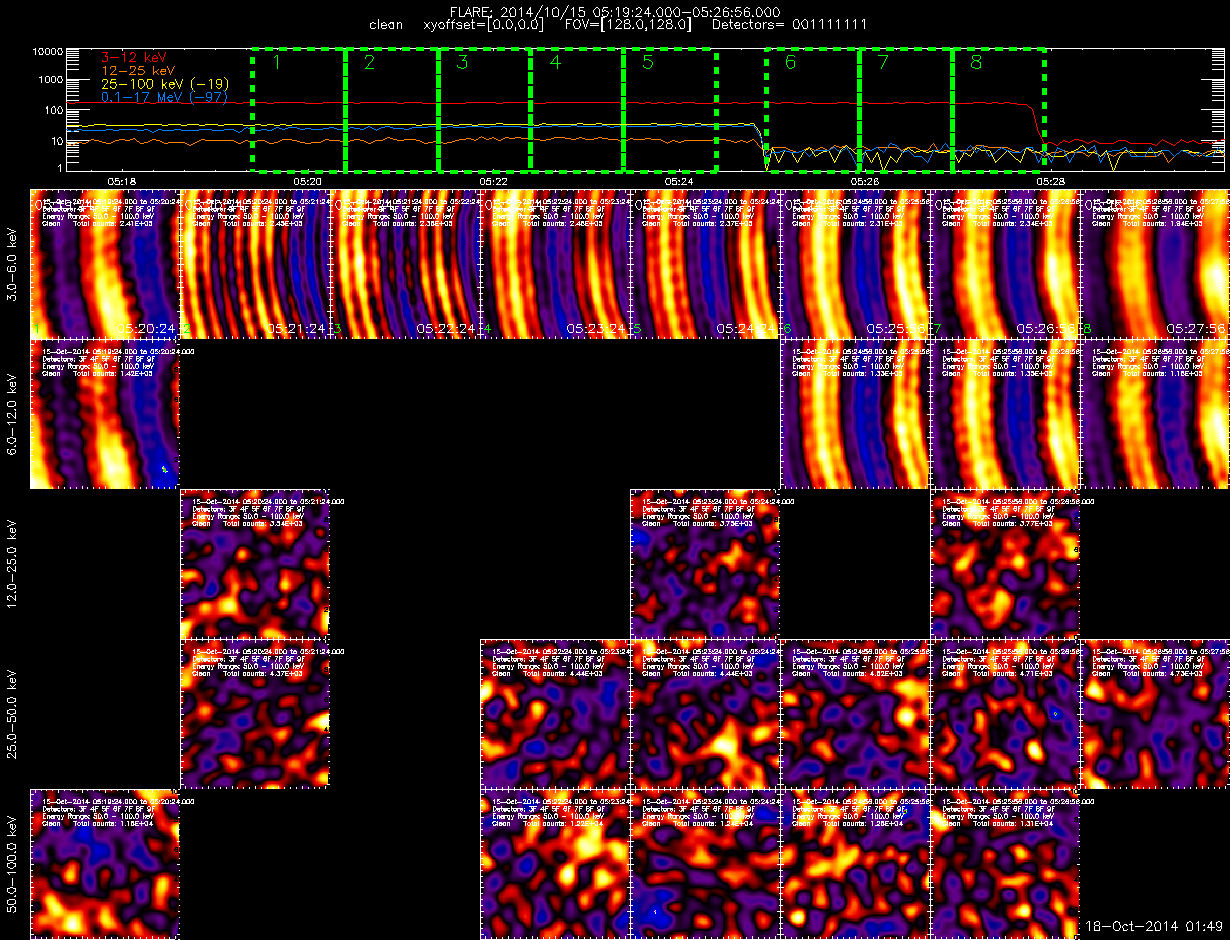This screenshot has width=1230, height=940.
Task: View the 25-50 keV image for interval 8
Action: [x=1155, y=714]
